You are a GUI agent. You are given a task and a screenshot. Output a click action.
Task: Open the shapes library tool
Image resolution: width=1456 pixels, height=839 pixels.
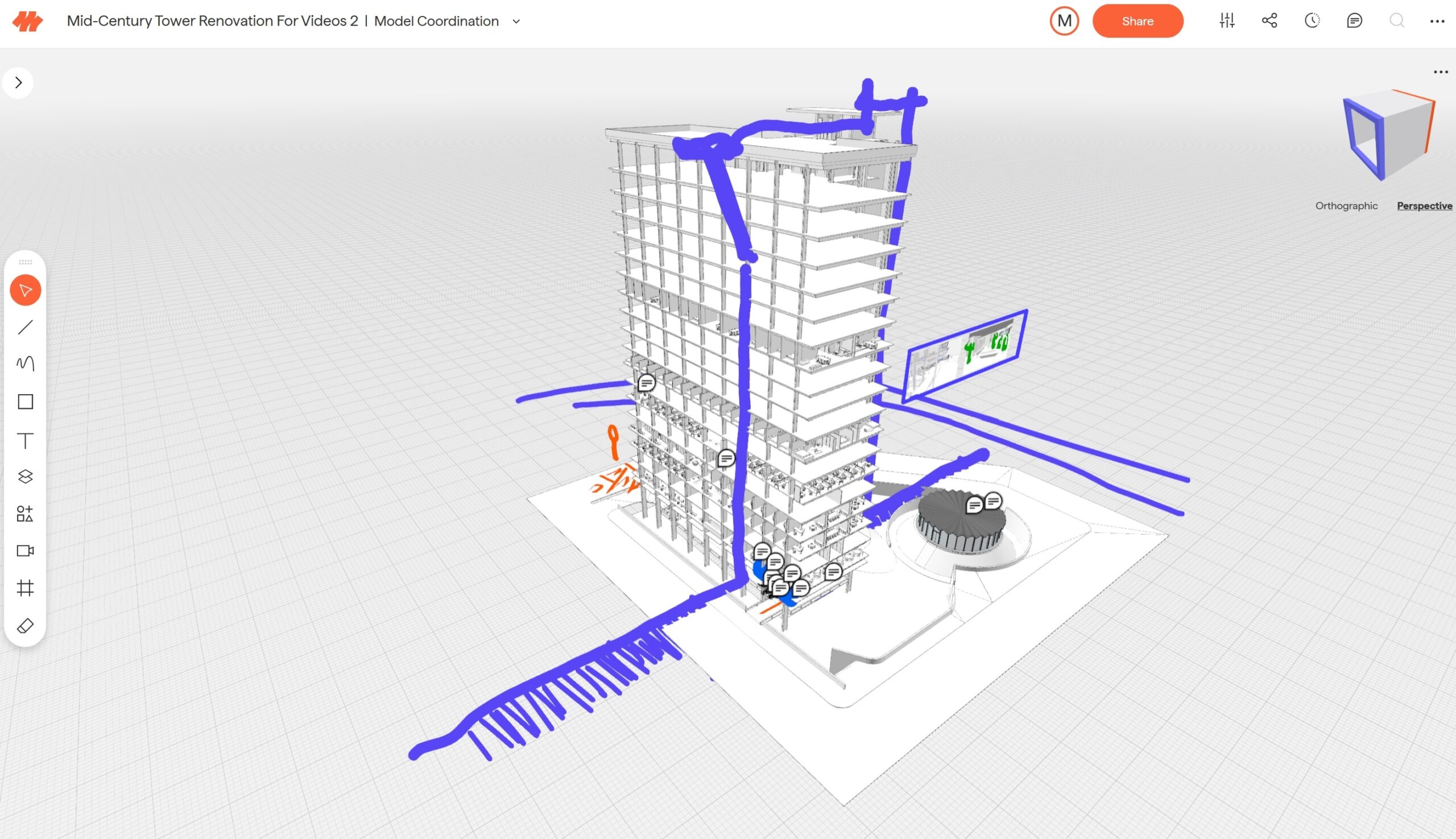(x=26, y=514)
